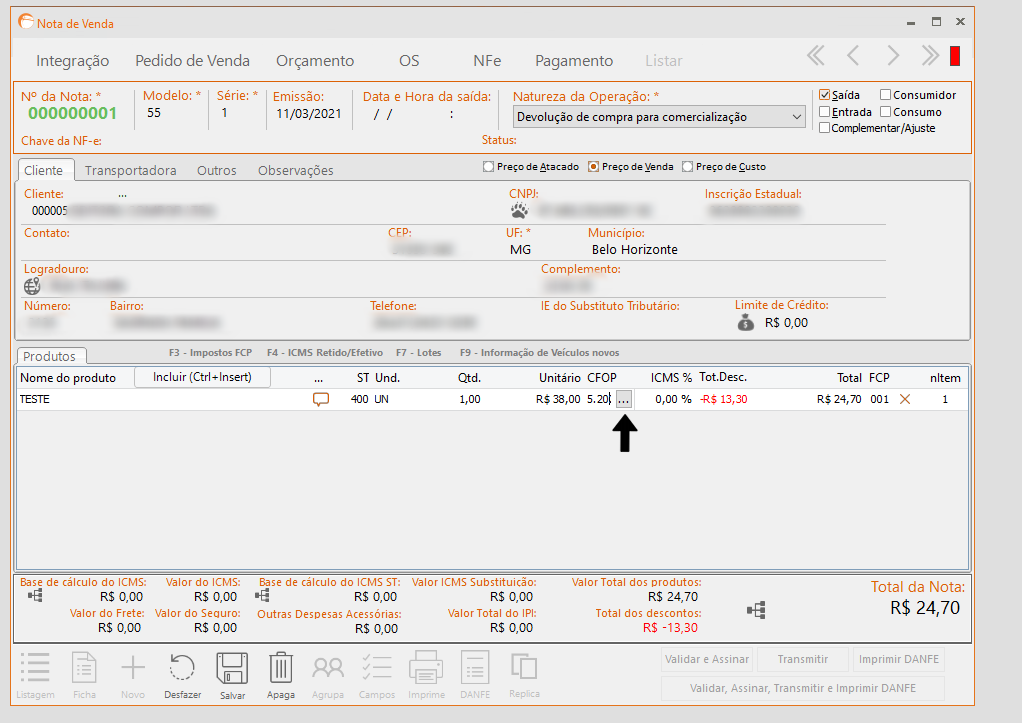Viewport: 1022px width, 723px height.
Task: Select the Preço de Custo option
Action: click(687, 167)
